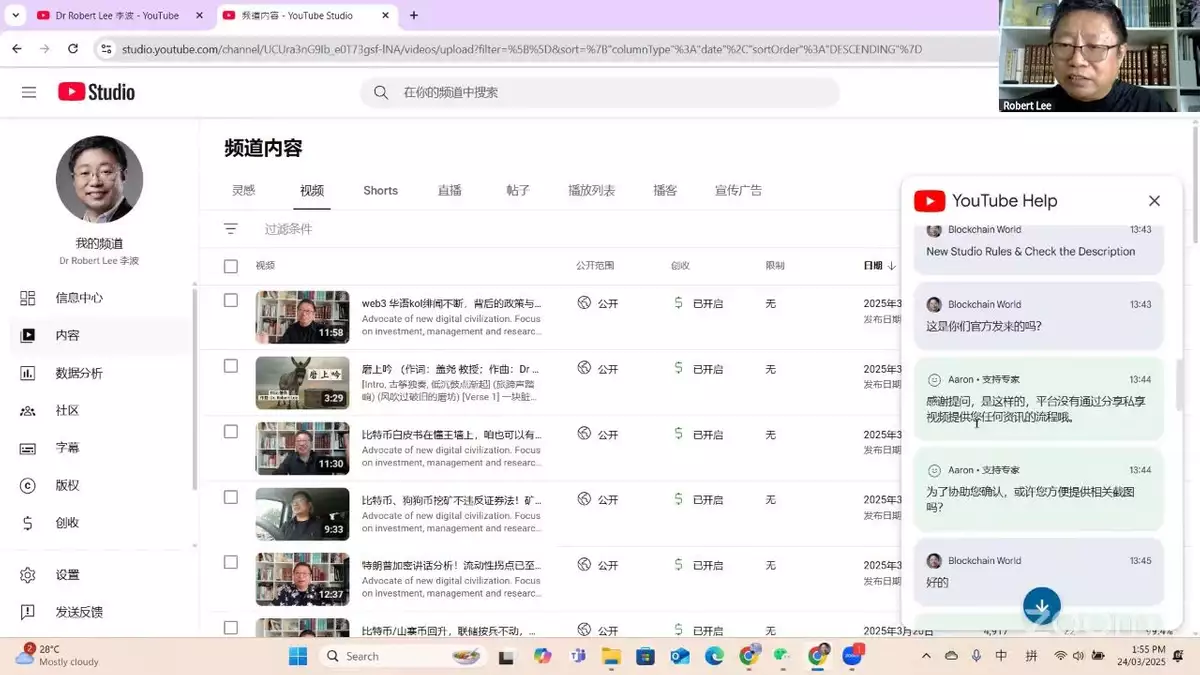Image resolution: width=1200 pixels, height=675 pixels.
Task: Reload the page using the browser refresh icon
Action: (73, 48)
